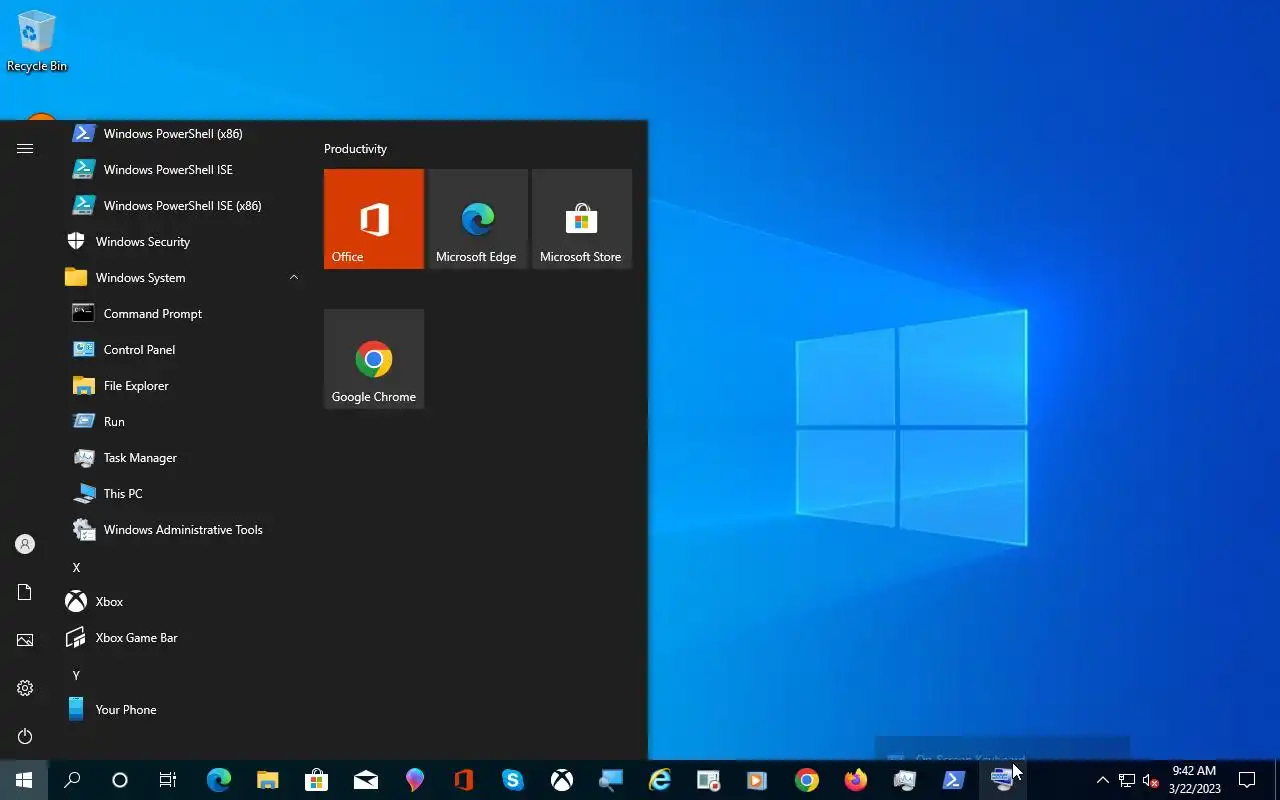Launch Google Chrome from the taskbar
Image resolution: width=1280 pixels, height=800 pixels.
click(807, 780)
